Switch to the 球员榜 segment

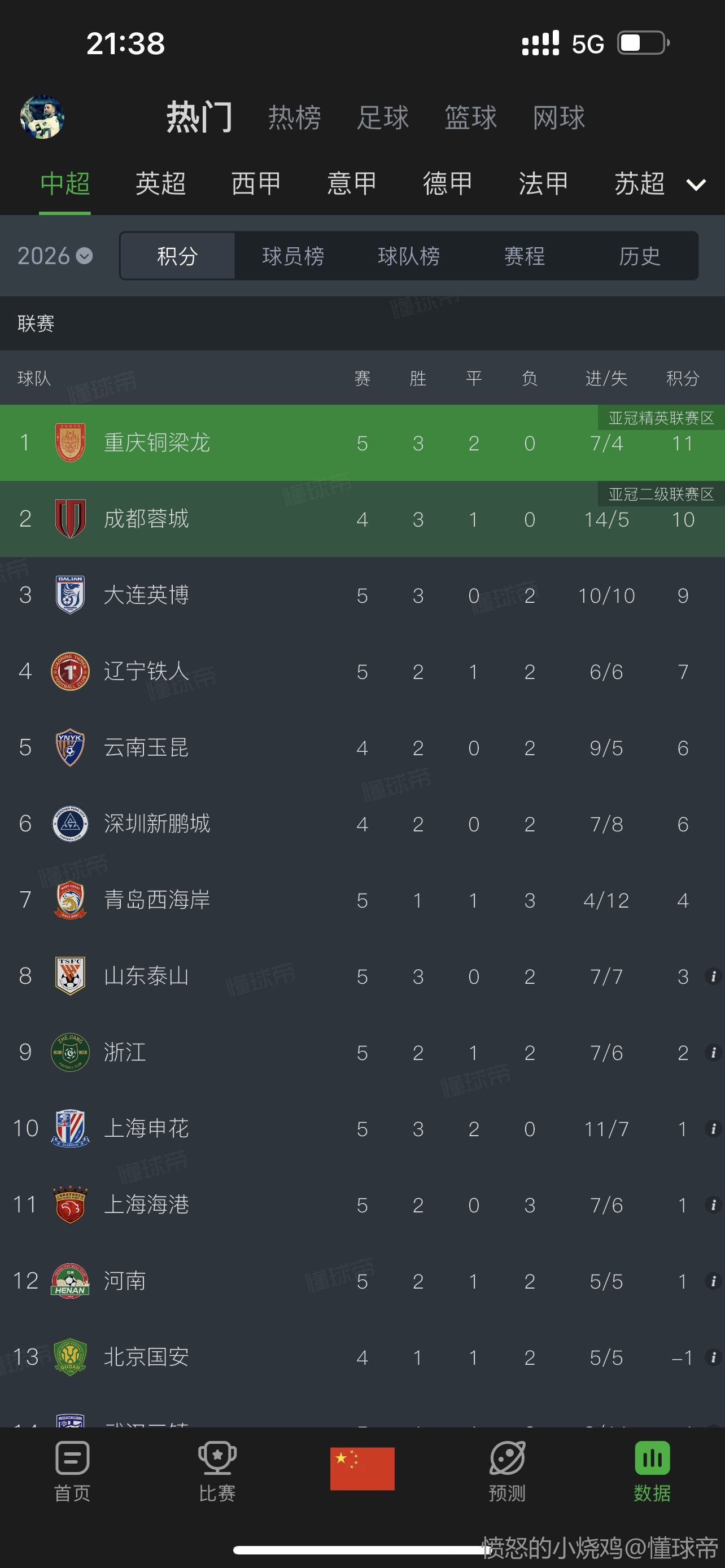[x=293, y=256]
